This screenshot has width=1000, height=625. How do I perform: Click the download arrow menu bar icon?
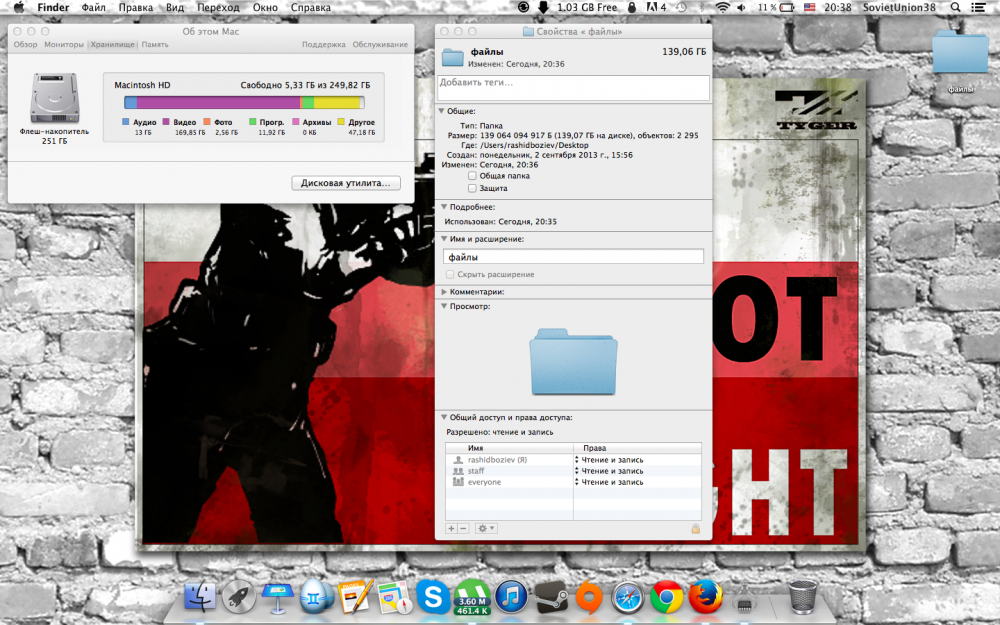coord(543,7)
